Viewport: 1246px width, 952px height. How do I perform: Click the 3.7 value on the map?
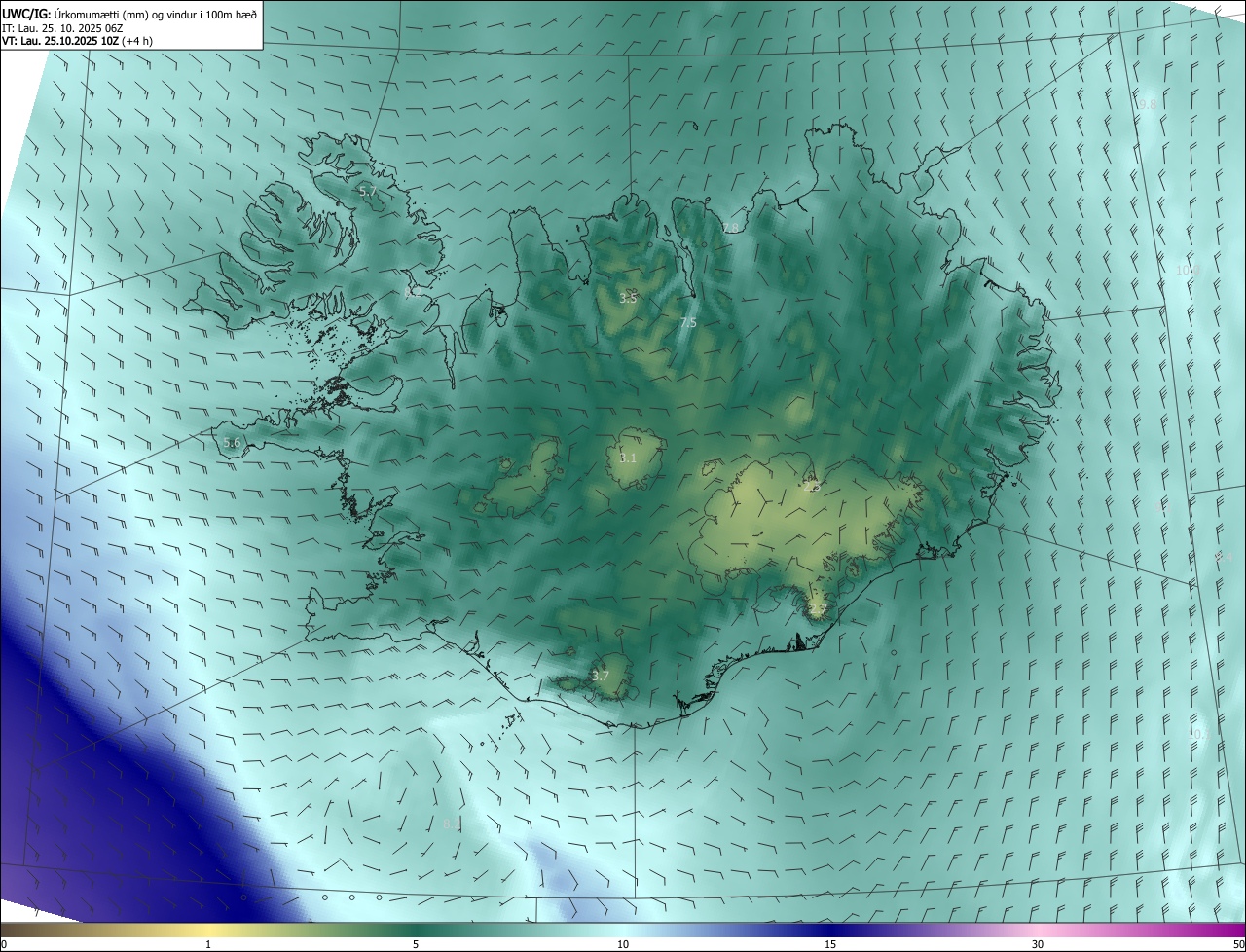pyautogui.click(x=601, y=676)
